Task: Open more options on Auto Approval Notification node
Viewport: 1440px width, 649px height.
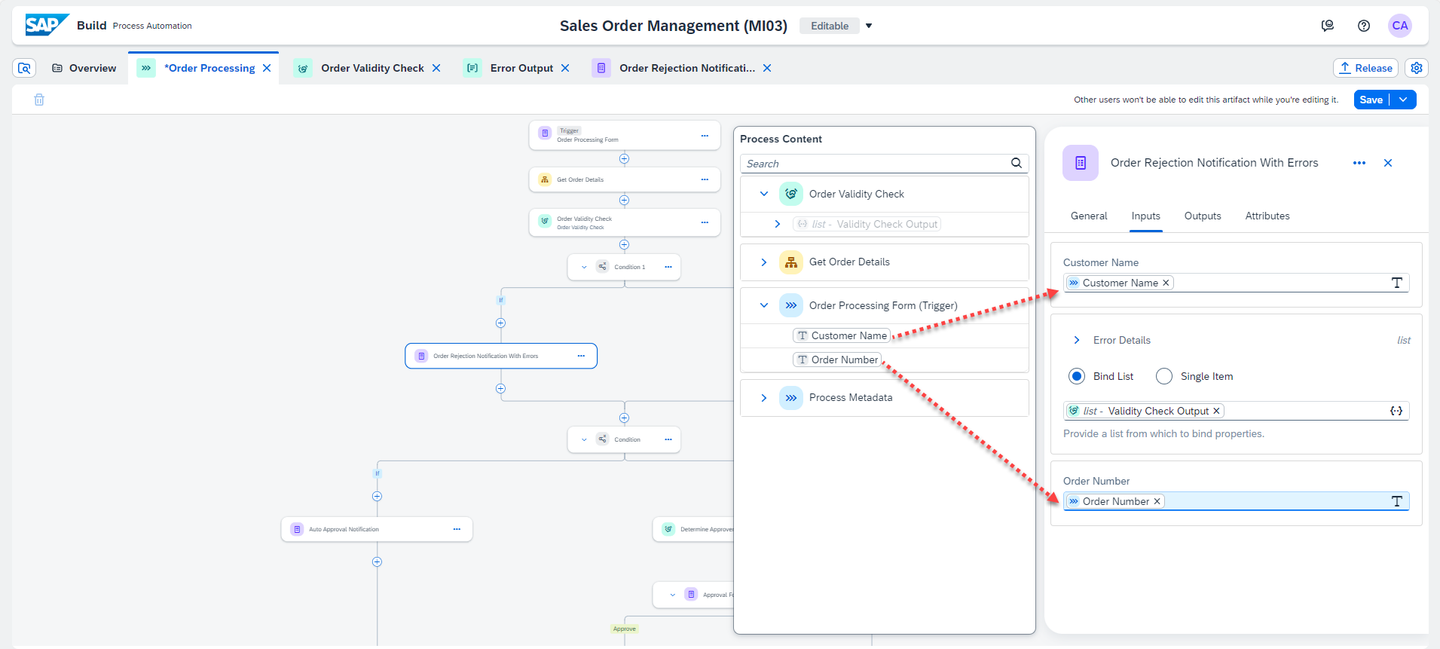Action: (456, 529)
